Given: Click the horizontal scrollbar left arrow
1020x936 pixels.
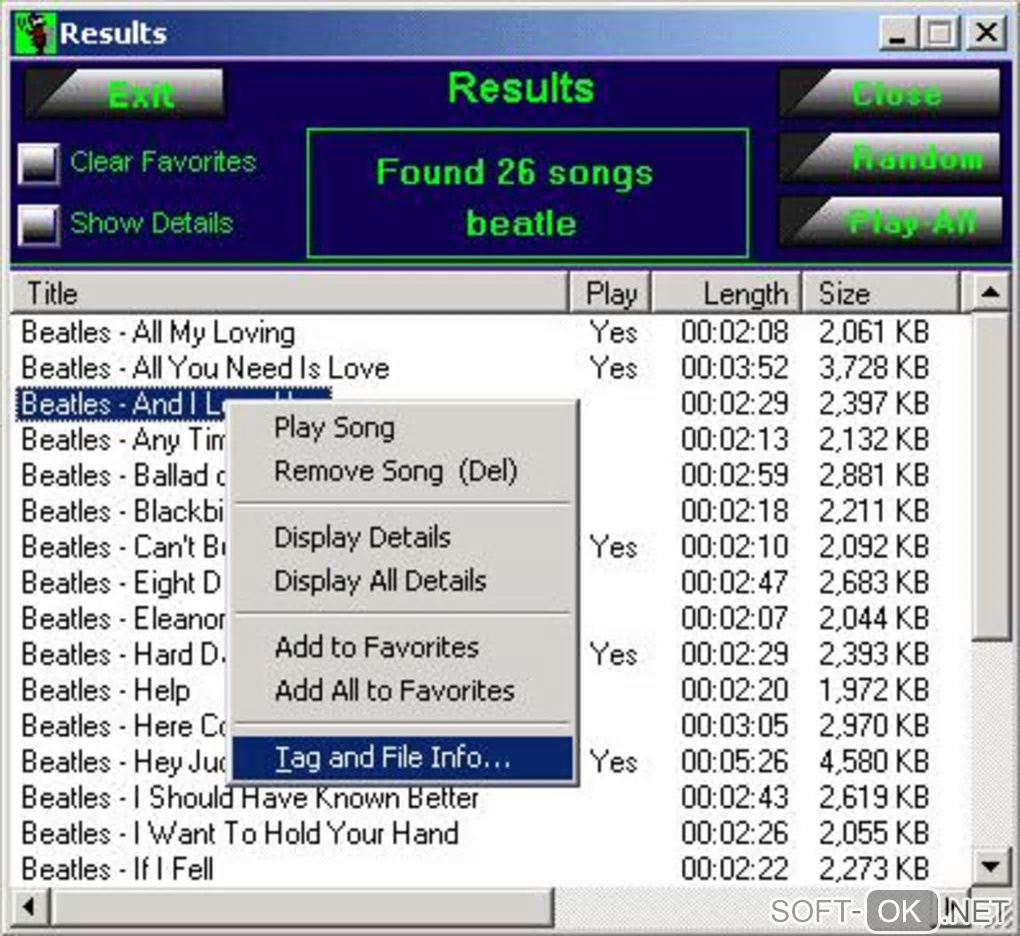Looking at the screenshot, I should [29, 907].
